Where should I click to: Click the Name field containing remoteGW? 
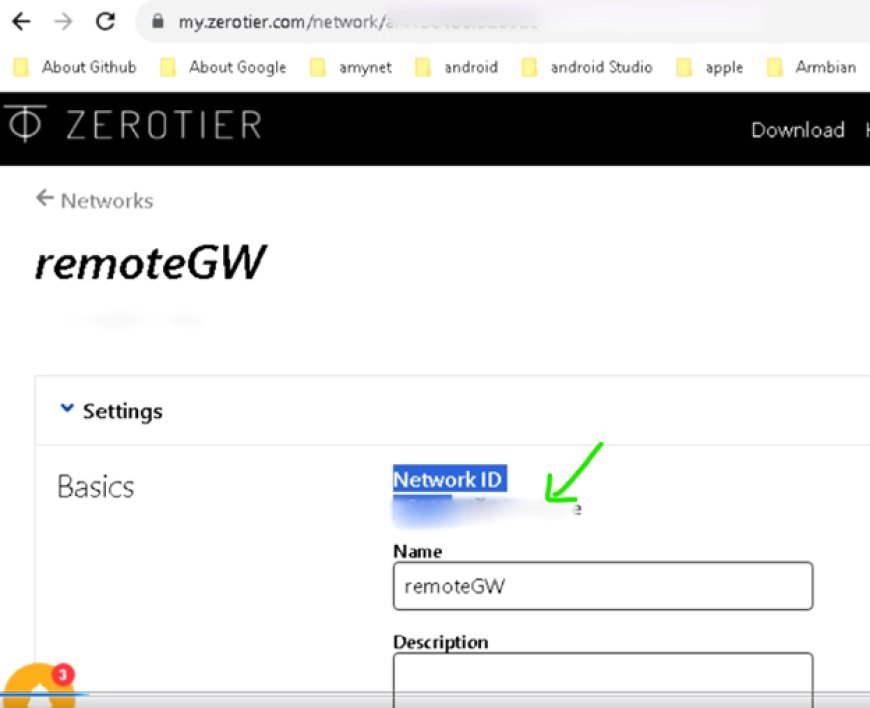[x=603, y=586]
